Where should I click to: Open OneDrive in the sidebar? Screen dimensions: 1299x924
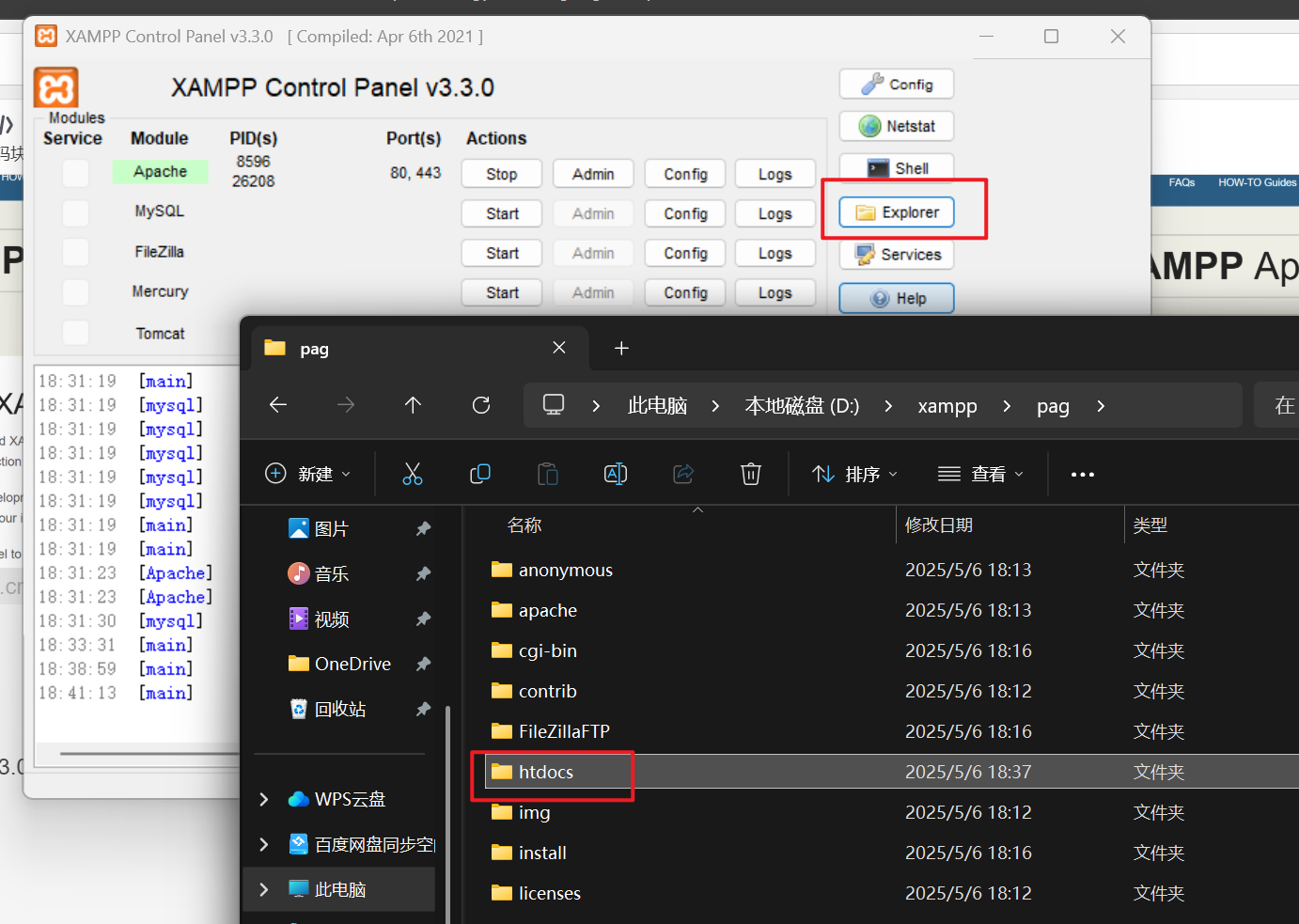tap(339, 664)
